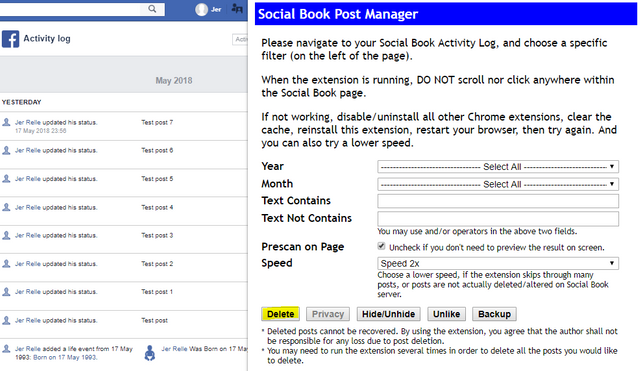
Task: Open the Month dropdown
Action: (x=498, y=184)
